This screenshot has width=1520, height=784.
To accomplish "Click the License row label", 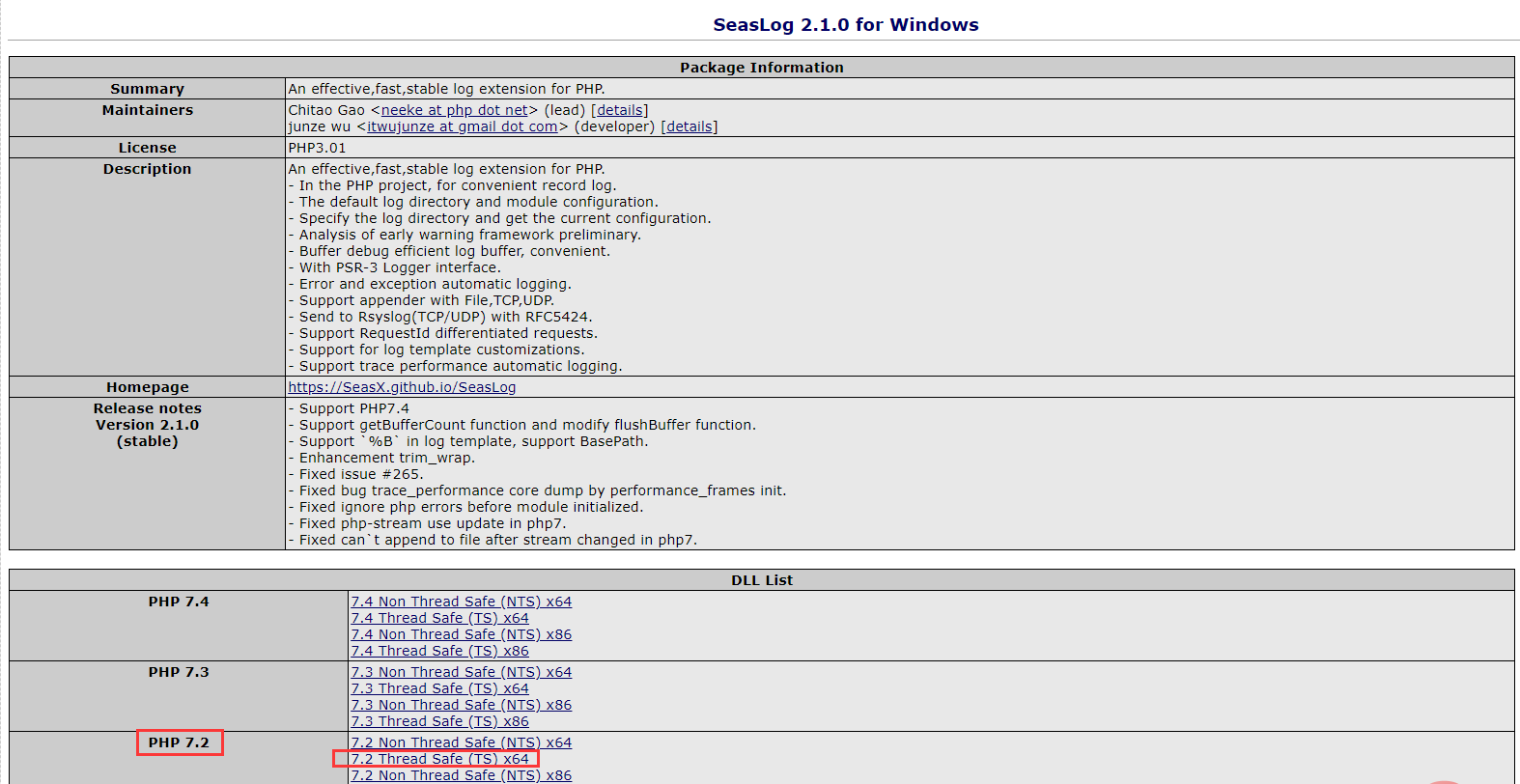I will click(x=148, y=148).
